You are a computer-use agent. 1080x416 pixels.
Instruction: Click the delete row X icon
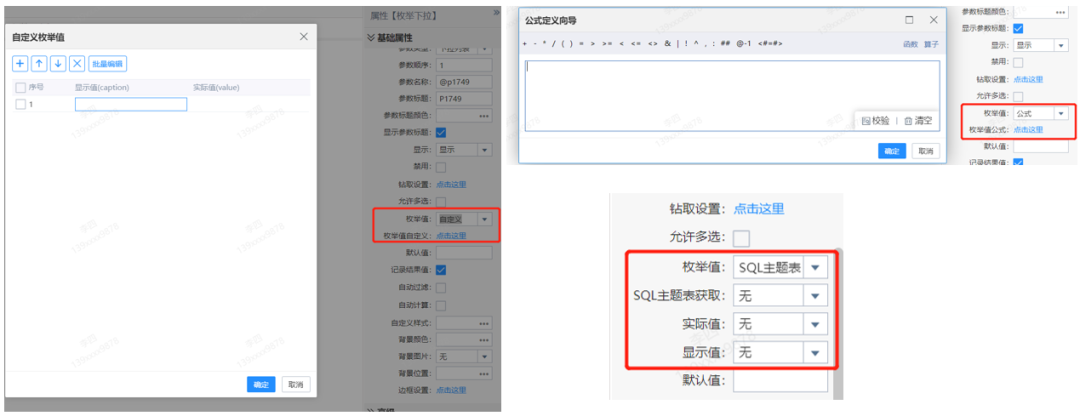point(77,64)
